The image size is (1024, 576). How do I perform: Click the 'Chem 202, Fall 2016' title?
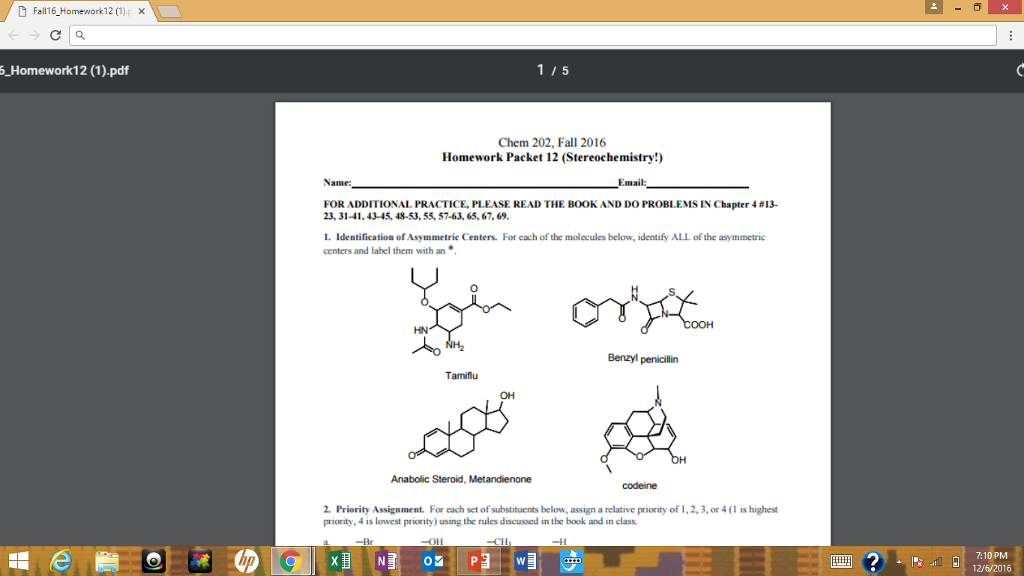pos(552,142)
